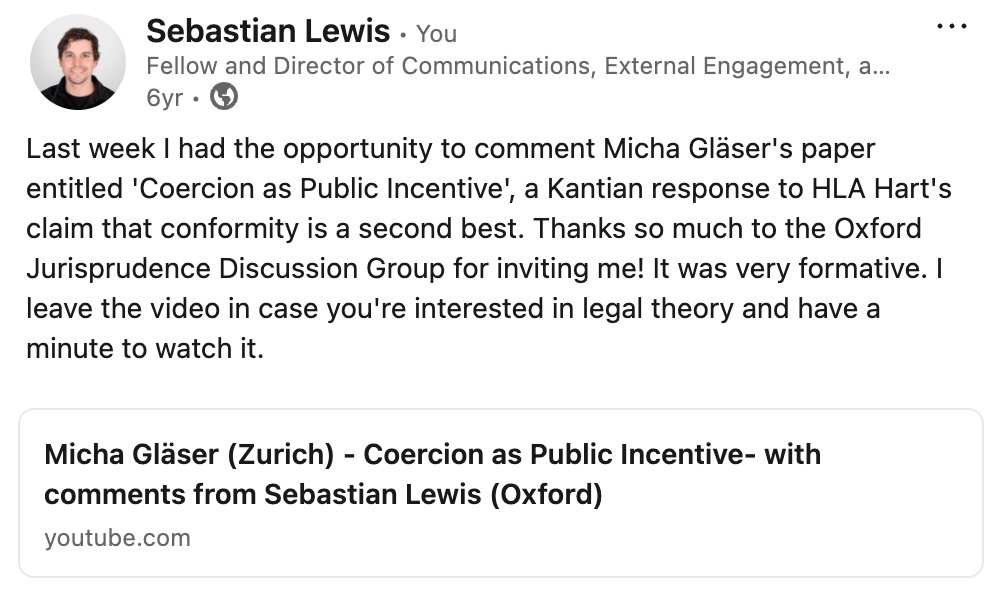Click the 'You' label beside the name
Viewport: 1008px width, 608px height.
coord(436,34)
